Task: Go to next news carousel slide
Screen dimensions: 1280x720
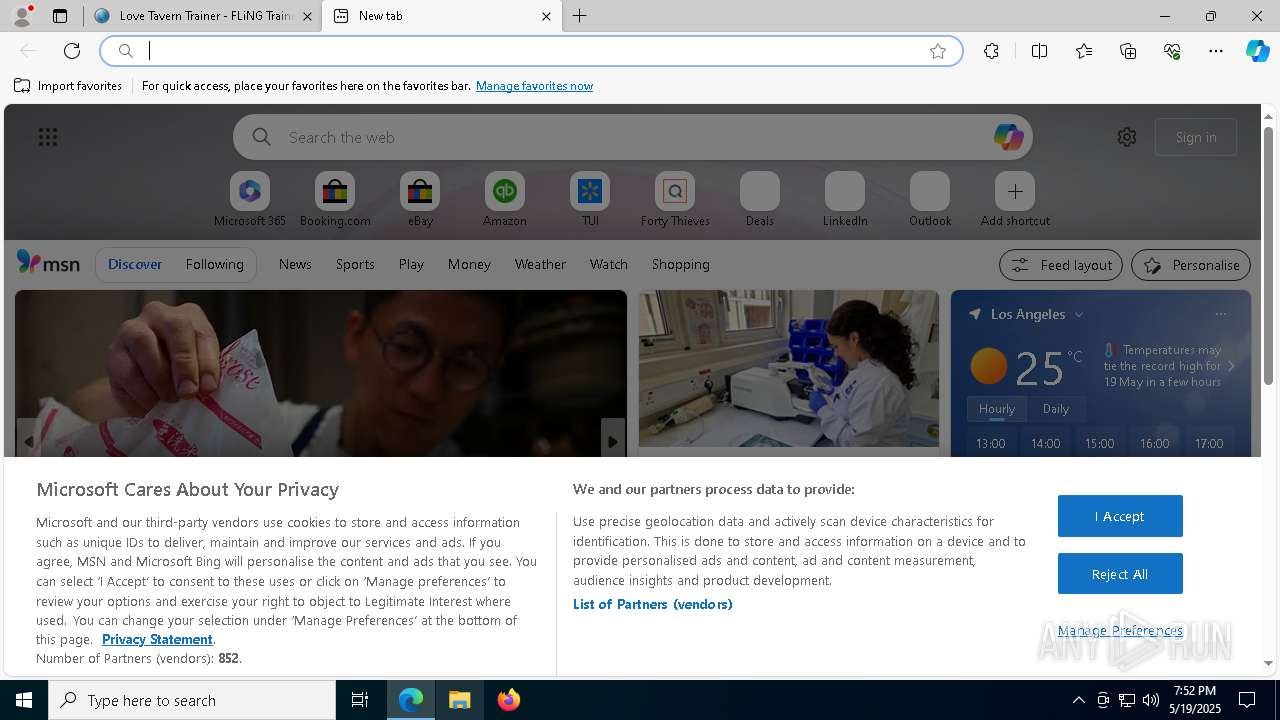Action: [x=612, y=441]
